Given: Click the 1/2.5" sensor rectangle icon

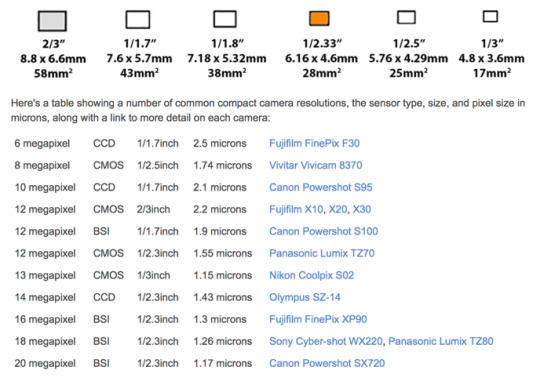Looking at the screenshot, I should [406, 17].
